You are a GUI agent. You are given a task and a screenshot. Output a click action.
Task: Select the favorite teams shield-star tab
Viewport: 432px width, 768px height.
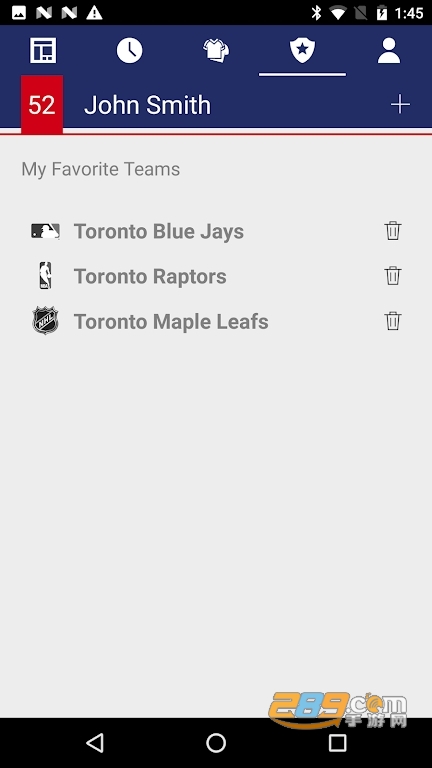pos(302,50)
